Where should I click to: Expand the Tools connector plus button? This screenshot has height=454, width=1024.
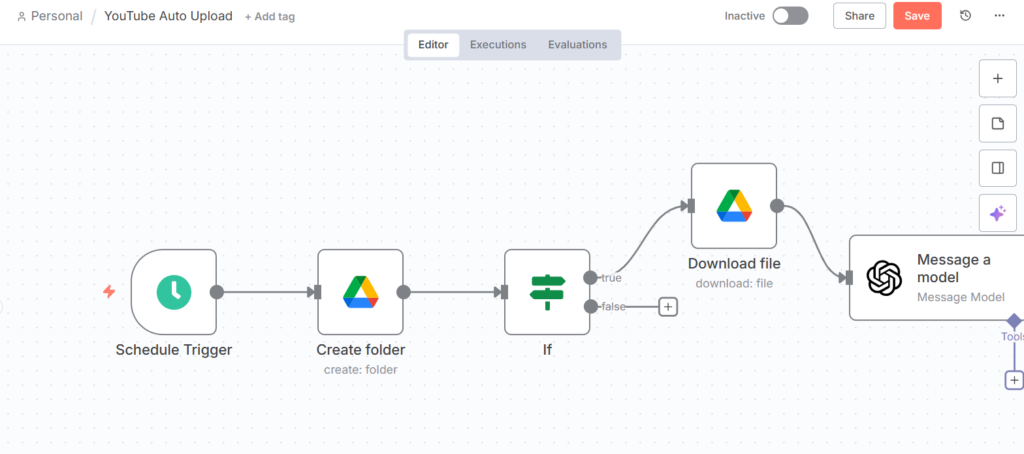pos(1014,380)
